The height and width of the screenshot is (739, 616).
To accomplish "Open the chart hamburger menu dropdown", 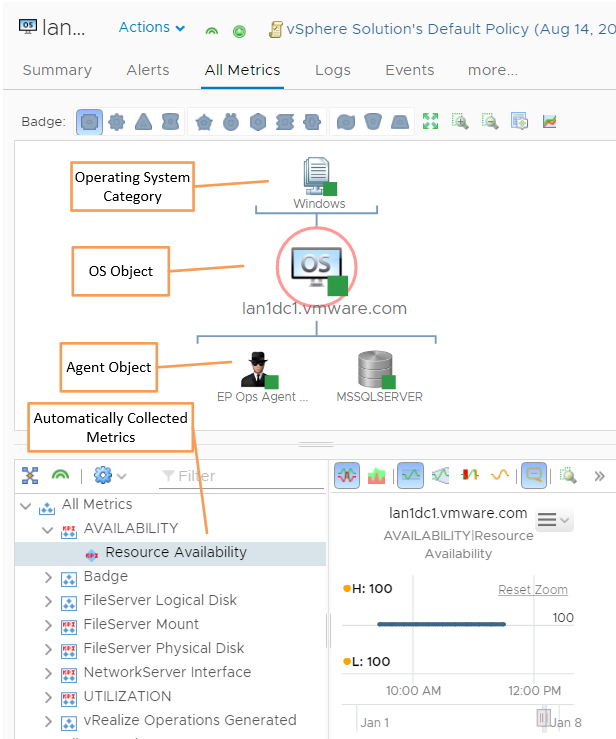I will click(x=554, y=520).
